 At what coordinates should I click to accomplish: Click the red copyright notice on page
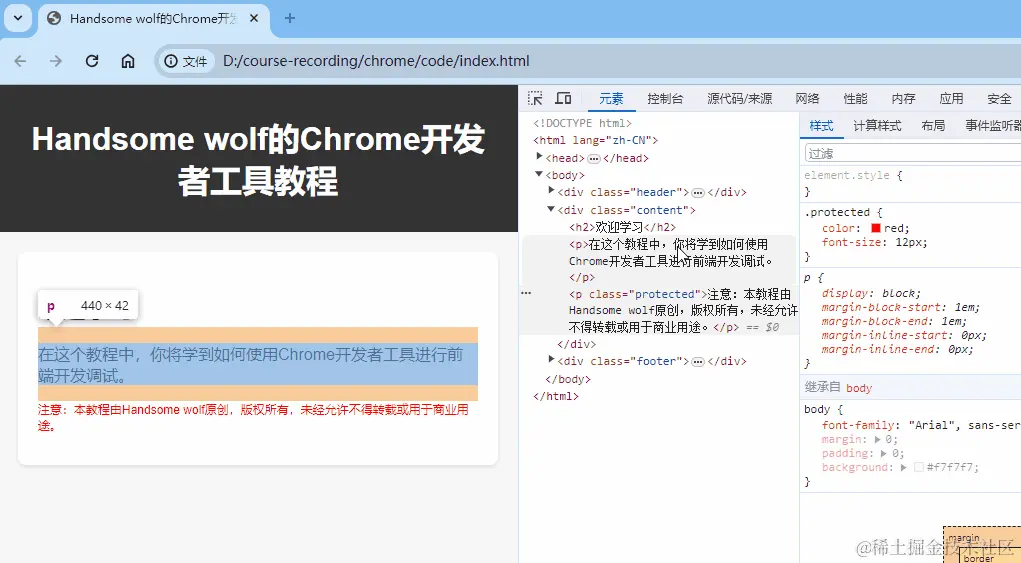[253, 418]
